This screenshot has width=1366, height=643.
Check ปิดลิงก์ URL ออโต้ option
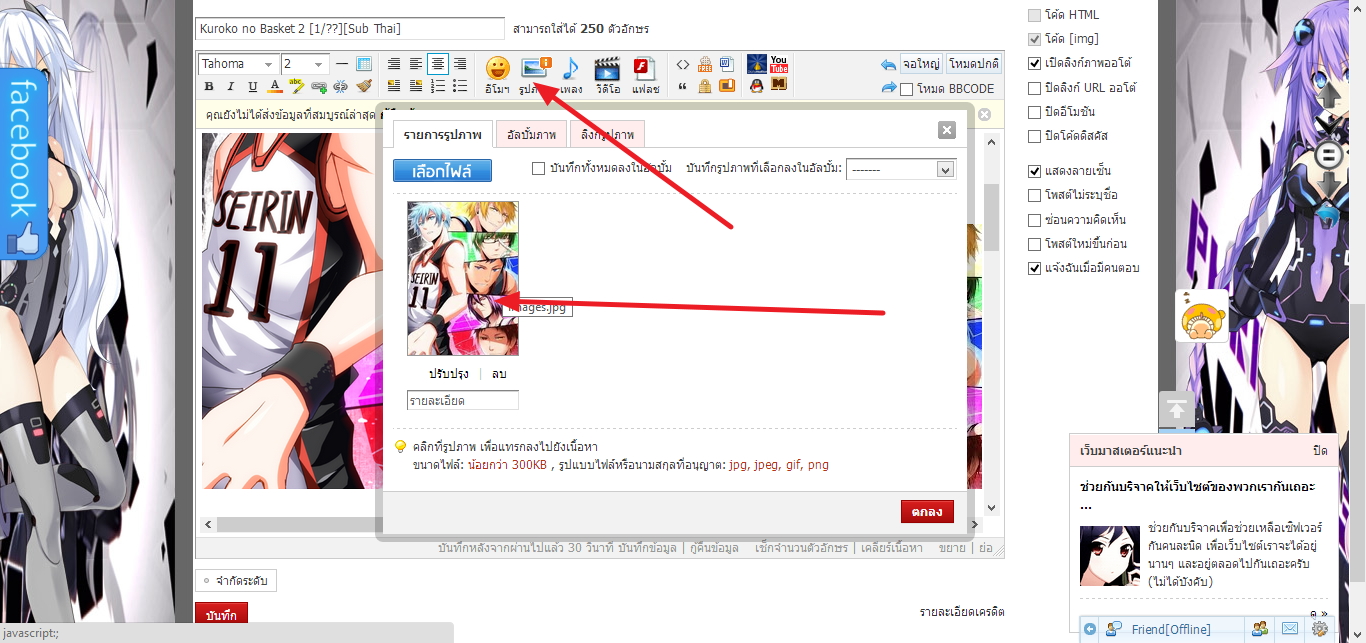click(x=1035, y=87)
